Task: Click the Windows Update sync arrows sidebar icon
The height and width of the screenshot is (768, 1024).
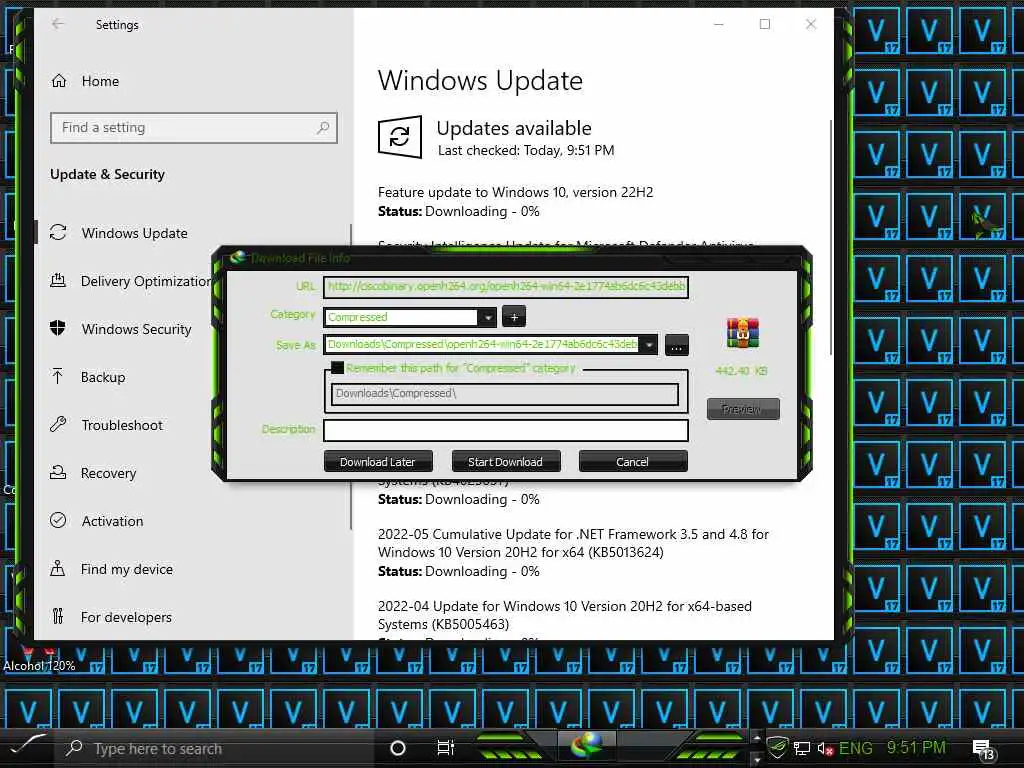Action: [x=58, y=232]
